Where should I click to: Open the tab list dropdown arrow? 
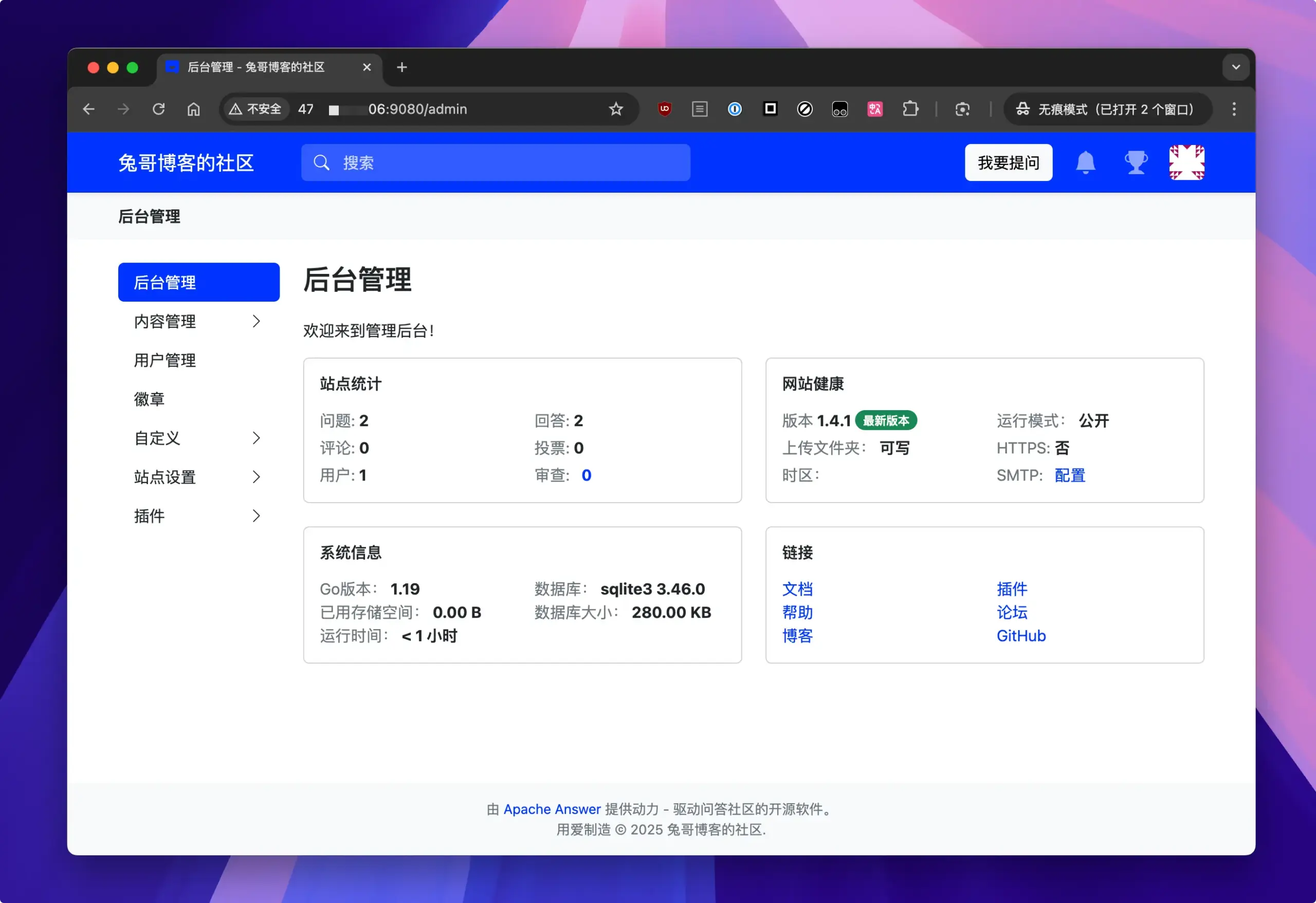coord(1236,67)
